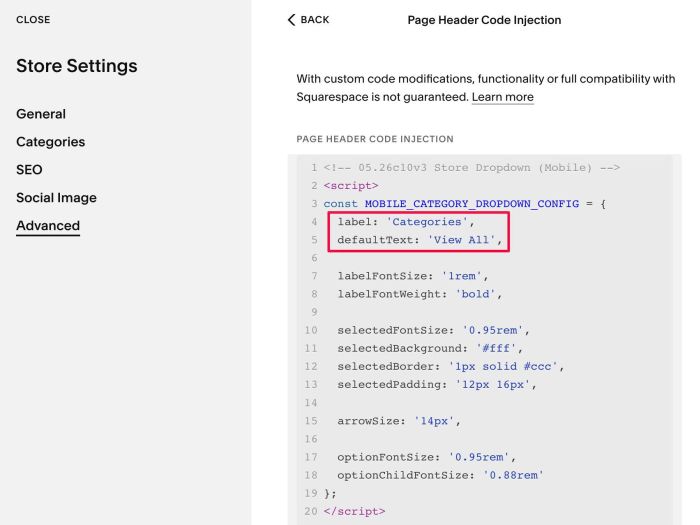Go back using the BACK arrow
700x525 pixels.
(x=308, y=20)
